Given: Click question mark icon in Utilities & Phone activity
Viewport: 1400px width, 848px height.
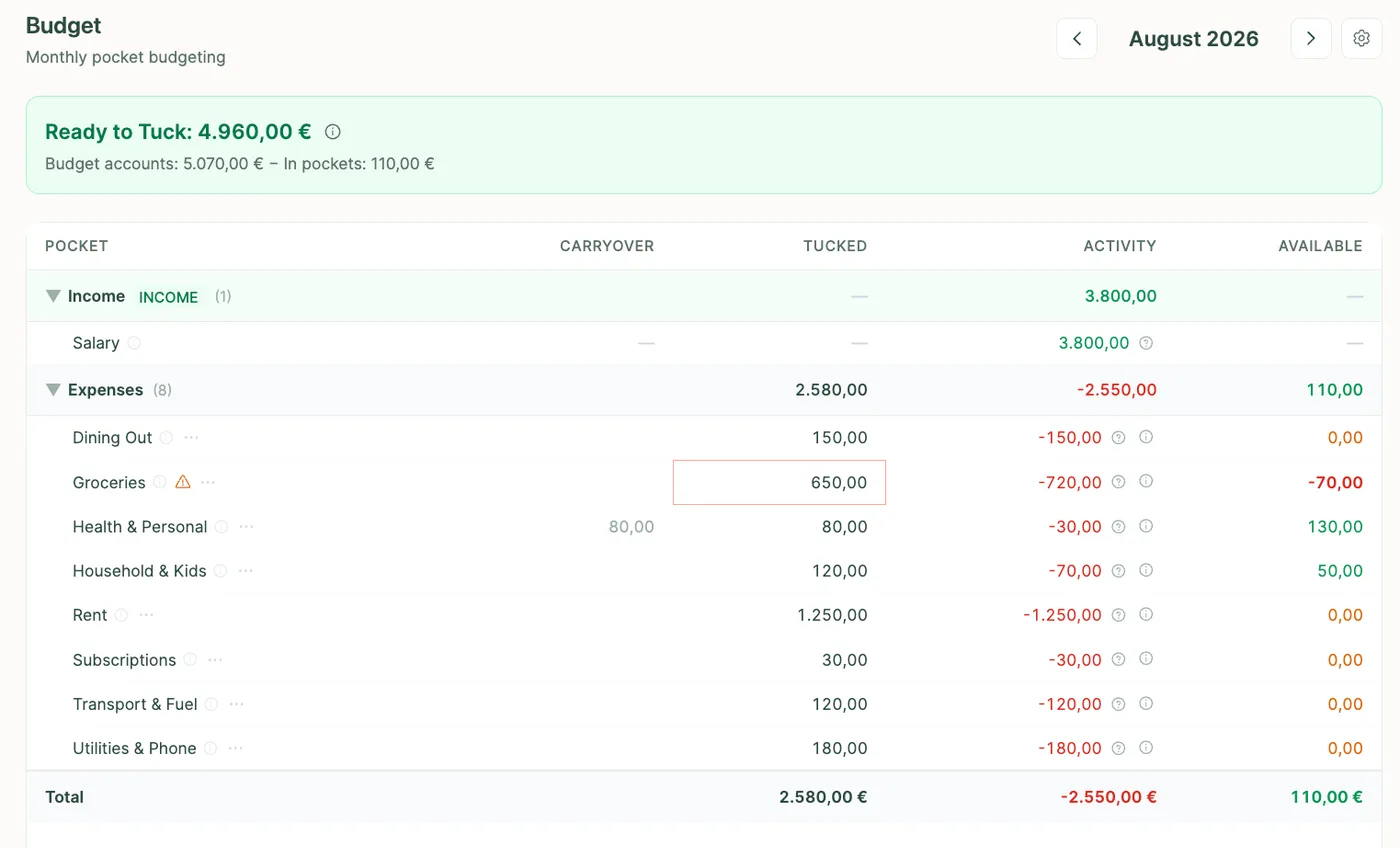Looking at the screenshot, I should click(x=1118, y=748).
